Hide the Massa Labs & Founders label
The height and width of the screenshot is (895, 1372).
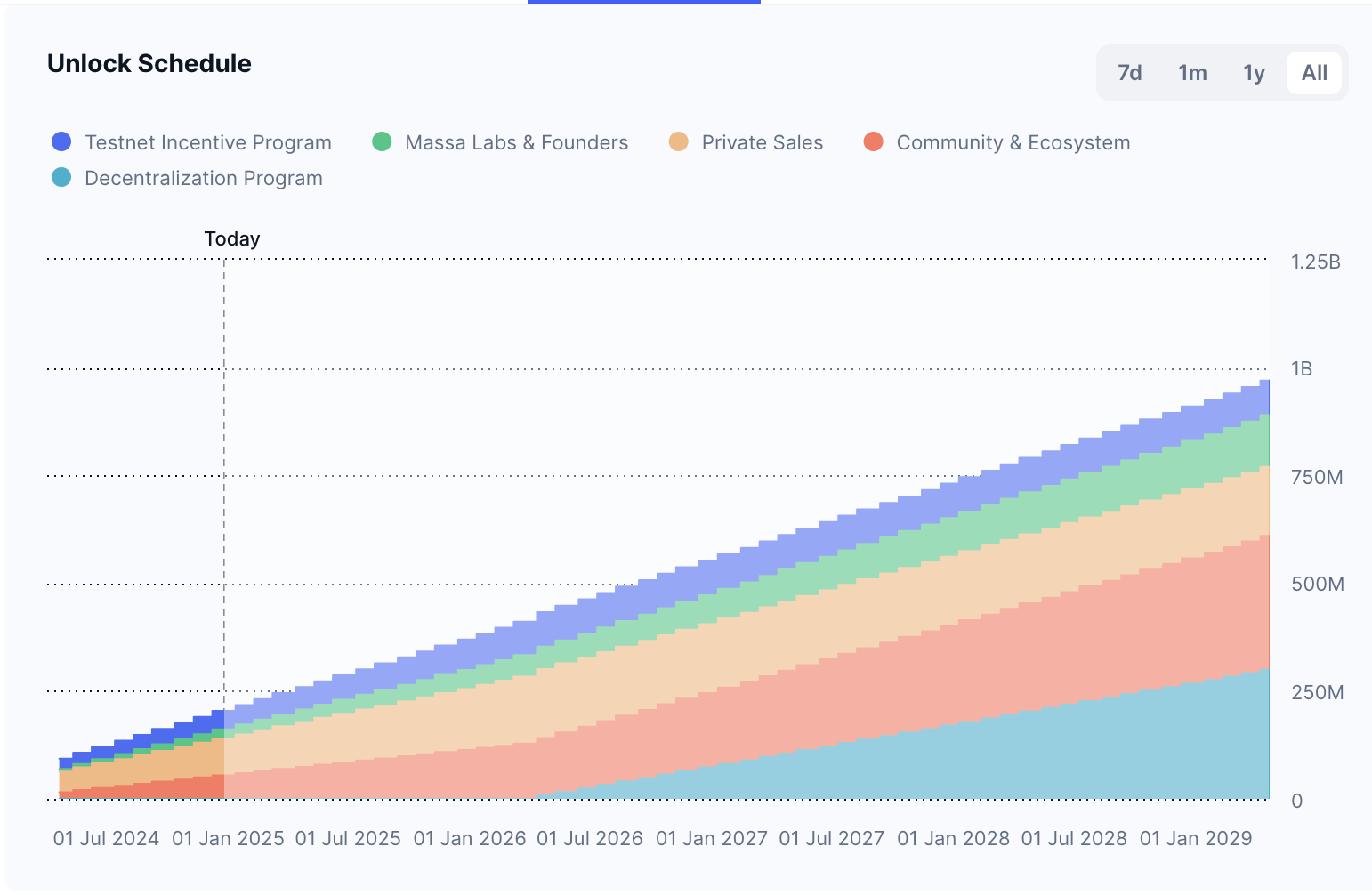tap(516, 142)
